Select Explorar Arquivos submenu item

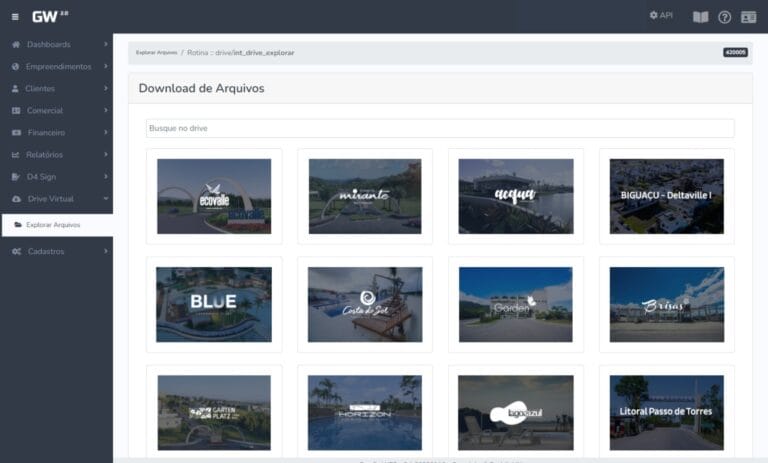(53, 225)
